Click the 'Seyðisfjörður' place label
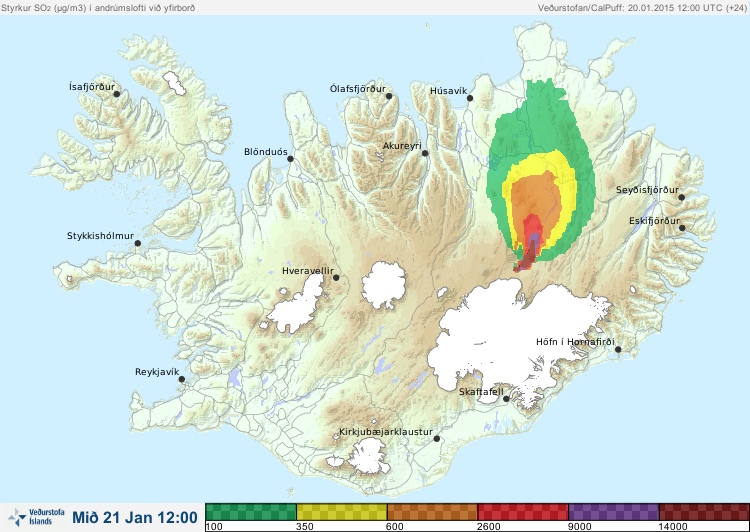Image resolution: width=750 pixels, height=532 pixels. (648, 190)
